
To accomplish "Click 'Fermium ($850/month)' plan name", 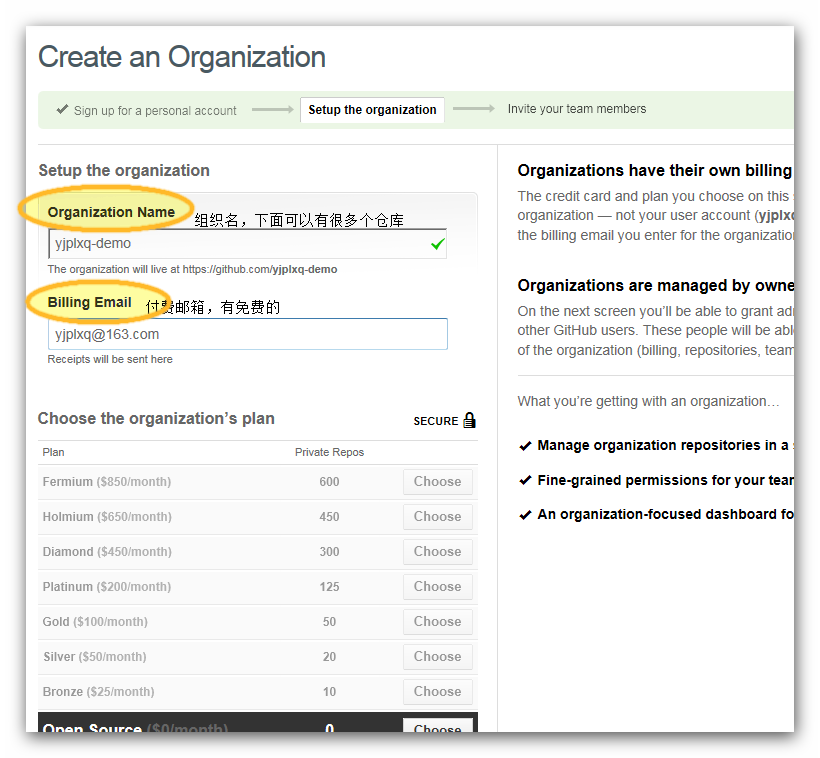I will click(107, 482).
